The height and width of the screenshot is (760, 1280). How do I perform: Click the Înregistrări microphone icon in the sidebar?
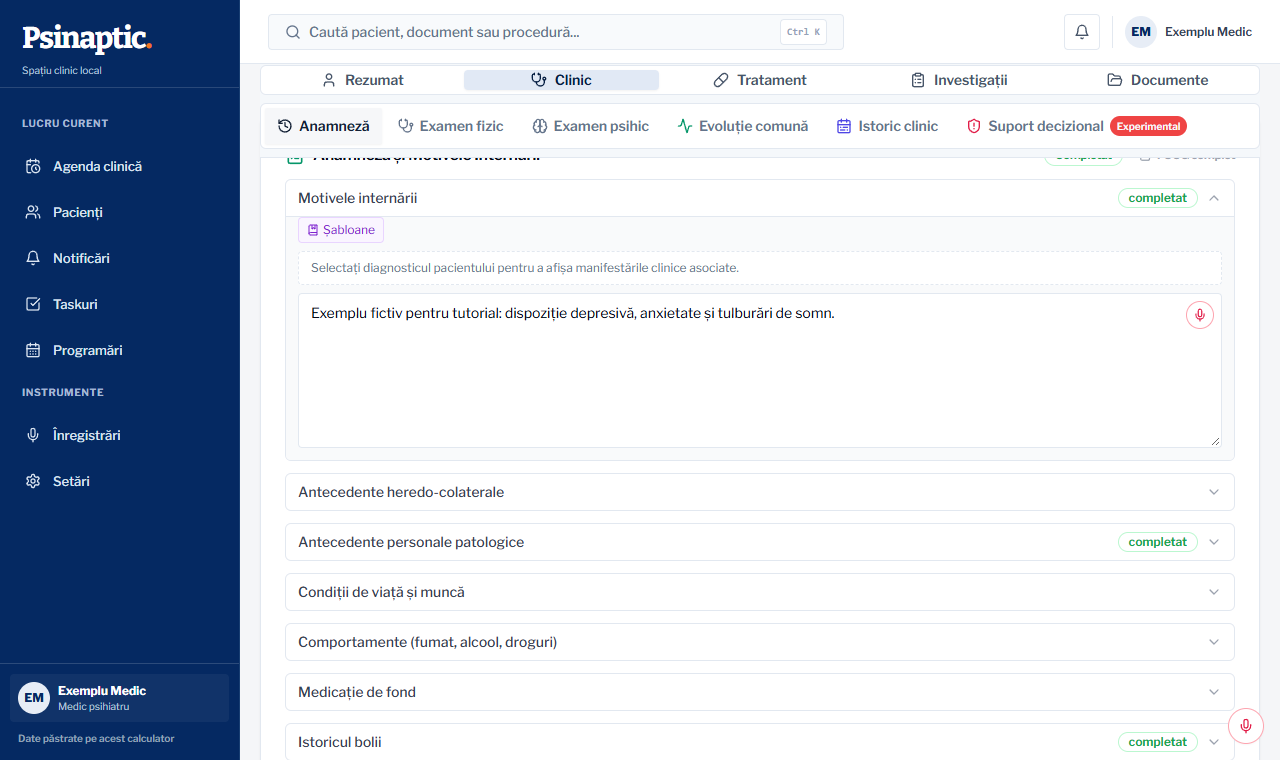click(x=33, y=435)
